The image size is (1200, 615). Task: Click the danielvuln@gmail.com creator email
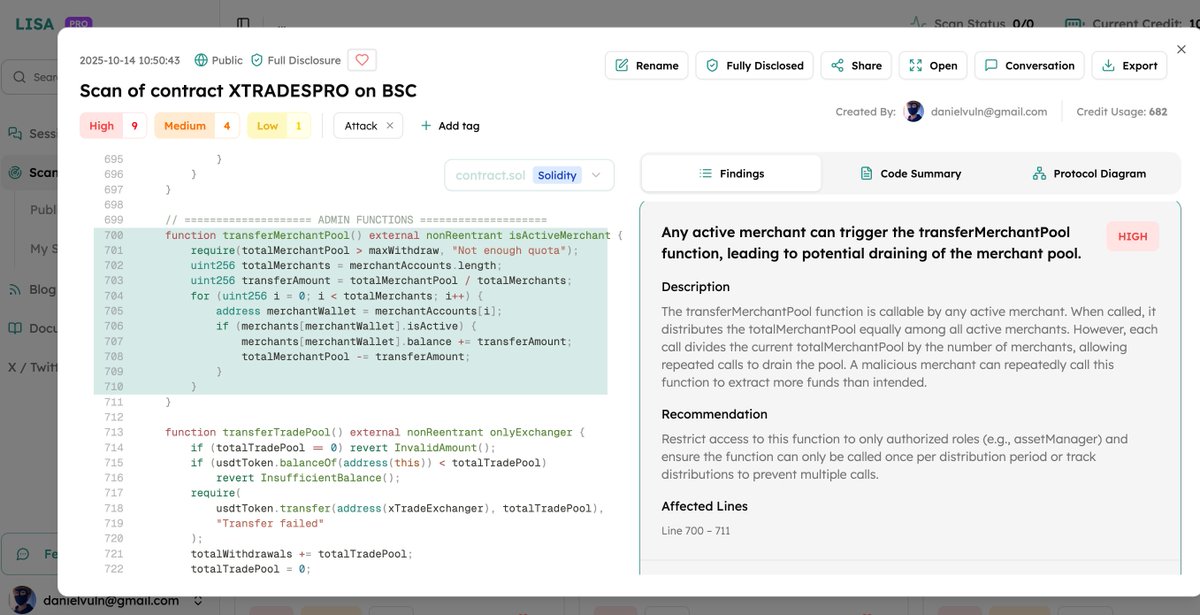(989, 112)
